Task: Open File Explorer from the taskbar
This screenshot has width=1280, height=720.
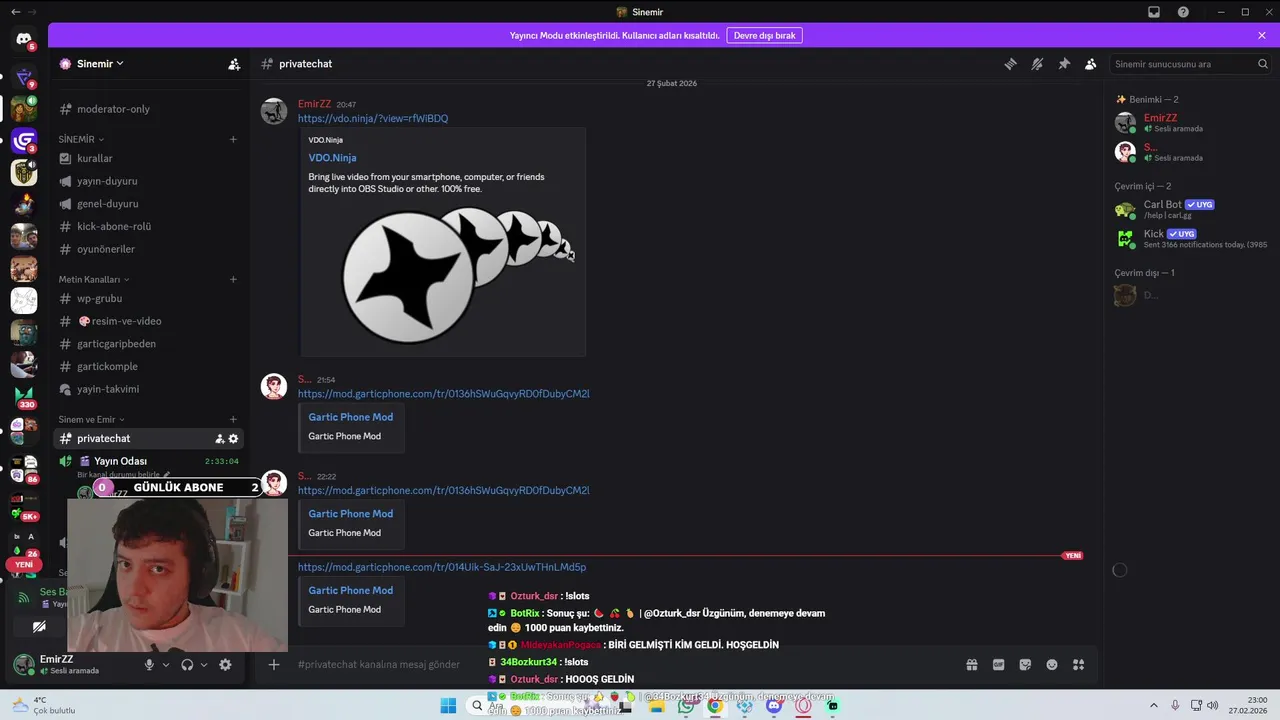Action: (x=656, y=706)
